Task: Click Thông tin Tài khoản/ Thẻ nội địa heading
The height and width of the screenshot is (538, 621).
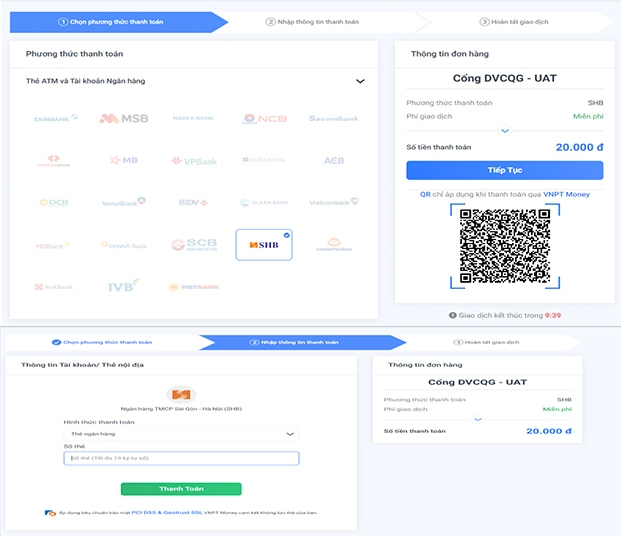Action: pos(82,365)
